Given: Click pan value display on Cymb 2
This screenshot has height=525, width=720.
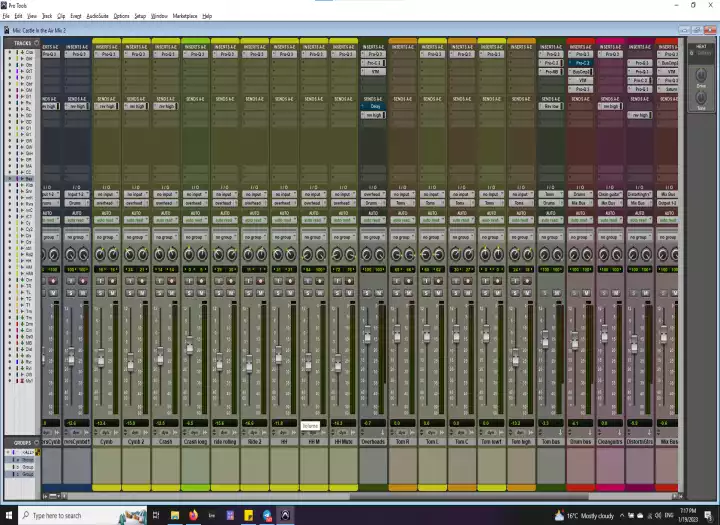Looking at the screenshot, I should pyautogui.click(x=136, y=269).
